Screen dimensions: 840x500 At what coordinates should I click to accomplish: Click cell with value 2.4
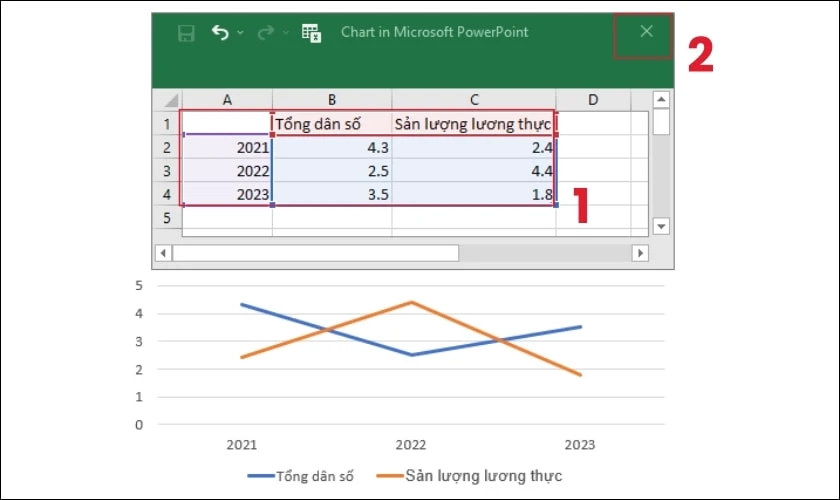click(474, 147)
